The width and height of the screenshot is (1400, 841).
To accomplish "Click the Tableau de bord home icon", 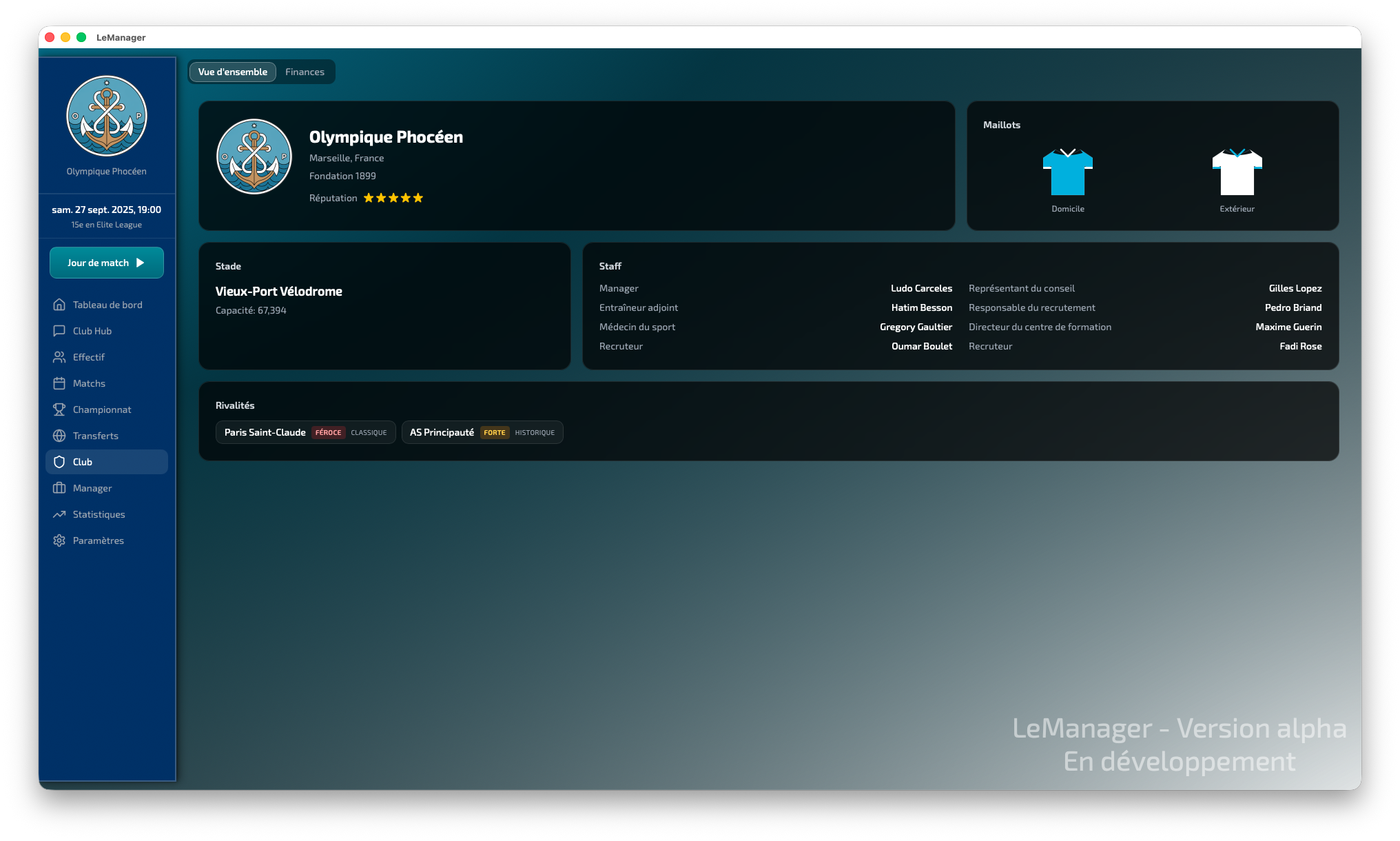I will coord(59,305).
